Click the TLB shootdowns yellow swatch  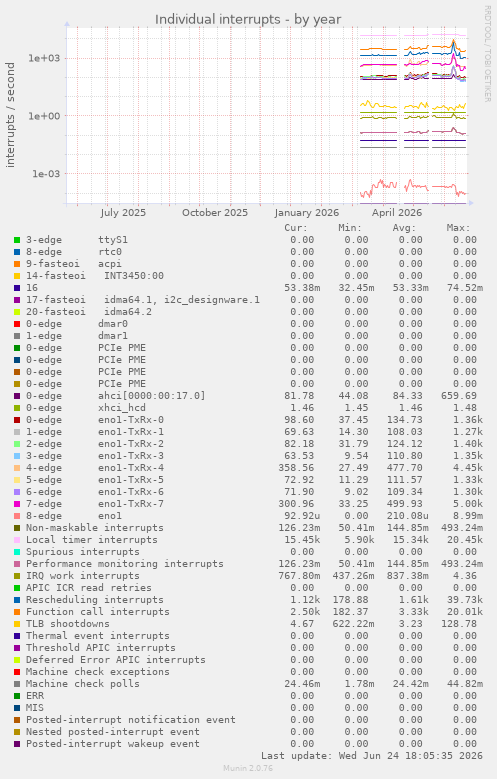pos(17,624)
